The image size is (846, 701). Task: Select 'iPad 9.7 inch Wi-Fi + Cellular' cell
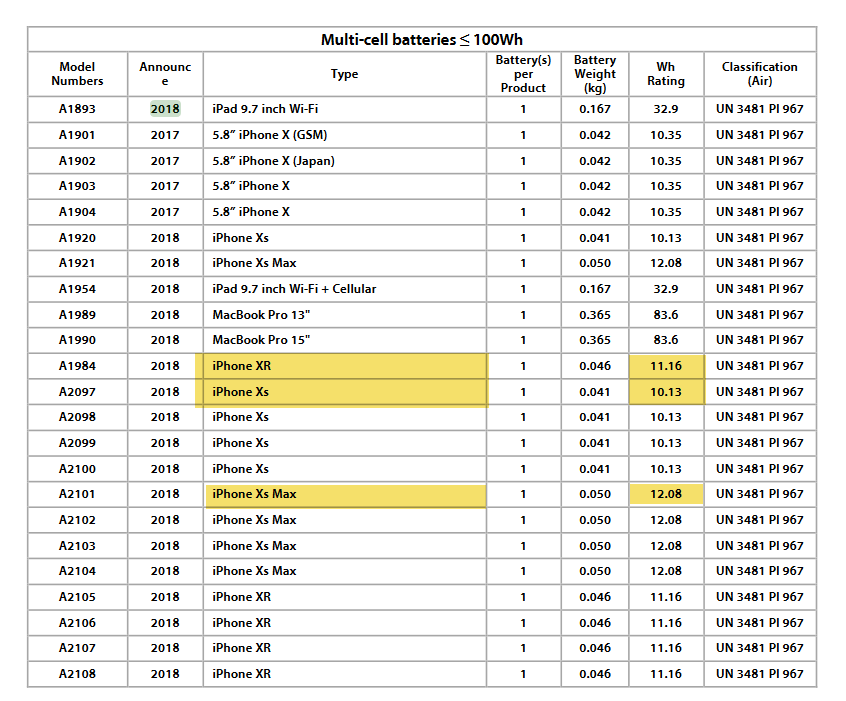click(294, 289)
